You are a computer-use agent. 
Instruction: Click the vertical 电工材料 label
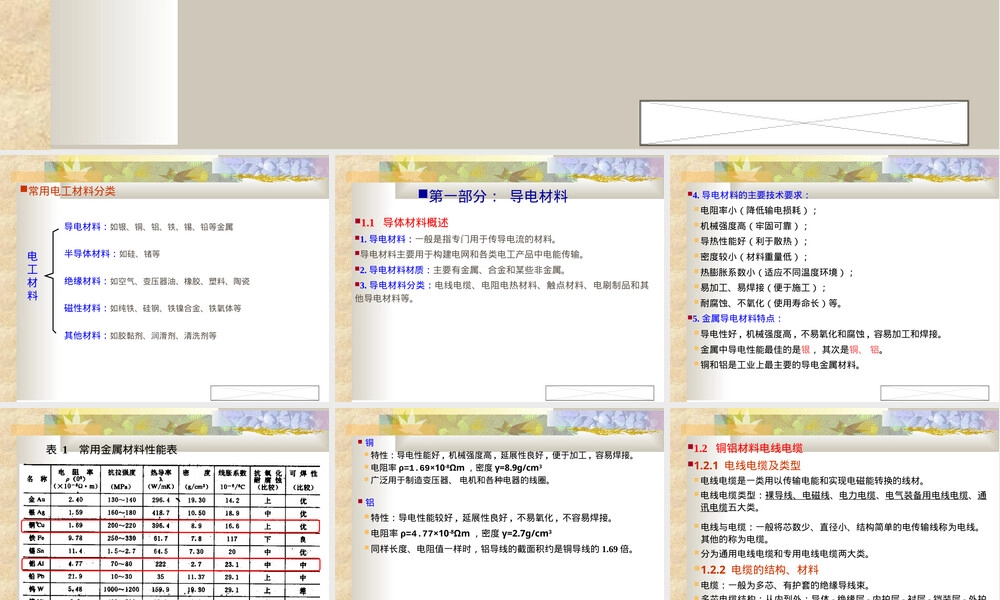[32, 275]
